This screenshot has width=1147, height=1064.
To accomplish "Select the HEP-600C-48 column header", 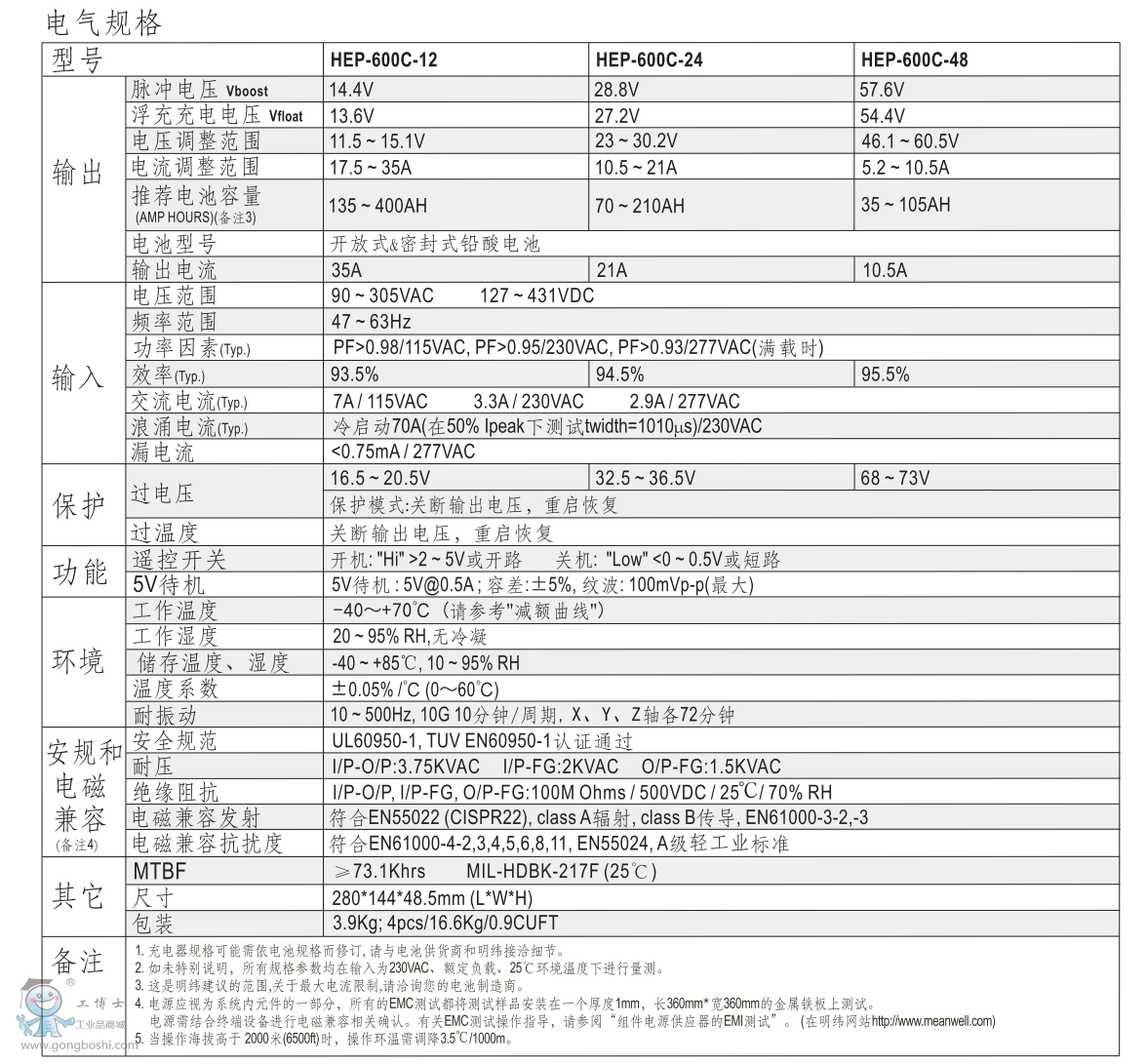I will click(x=914, y=60).
